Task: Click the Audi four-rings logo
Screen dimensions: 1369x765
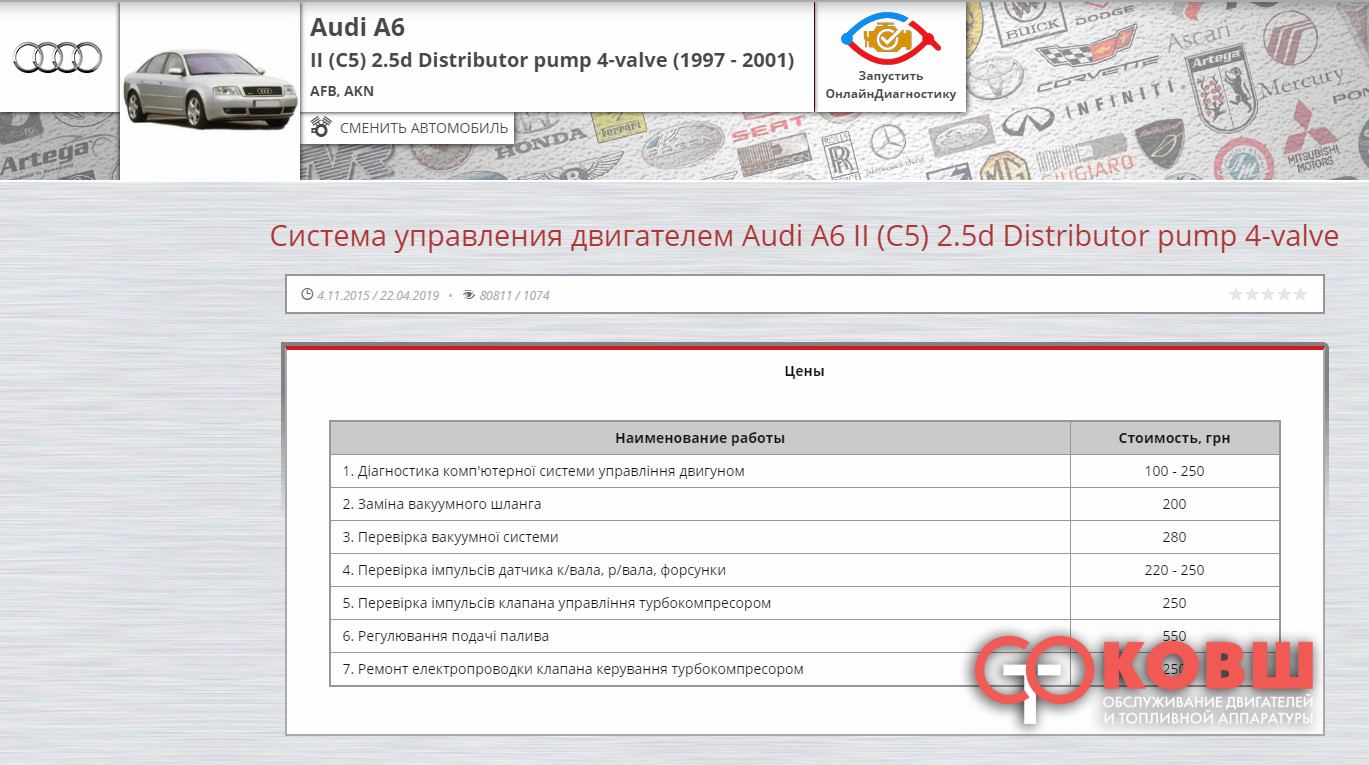Action: [x=58, y=57]
